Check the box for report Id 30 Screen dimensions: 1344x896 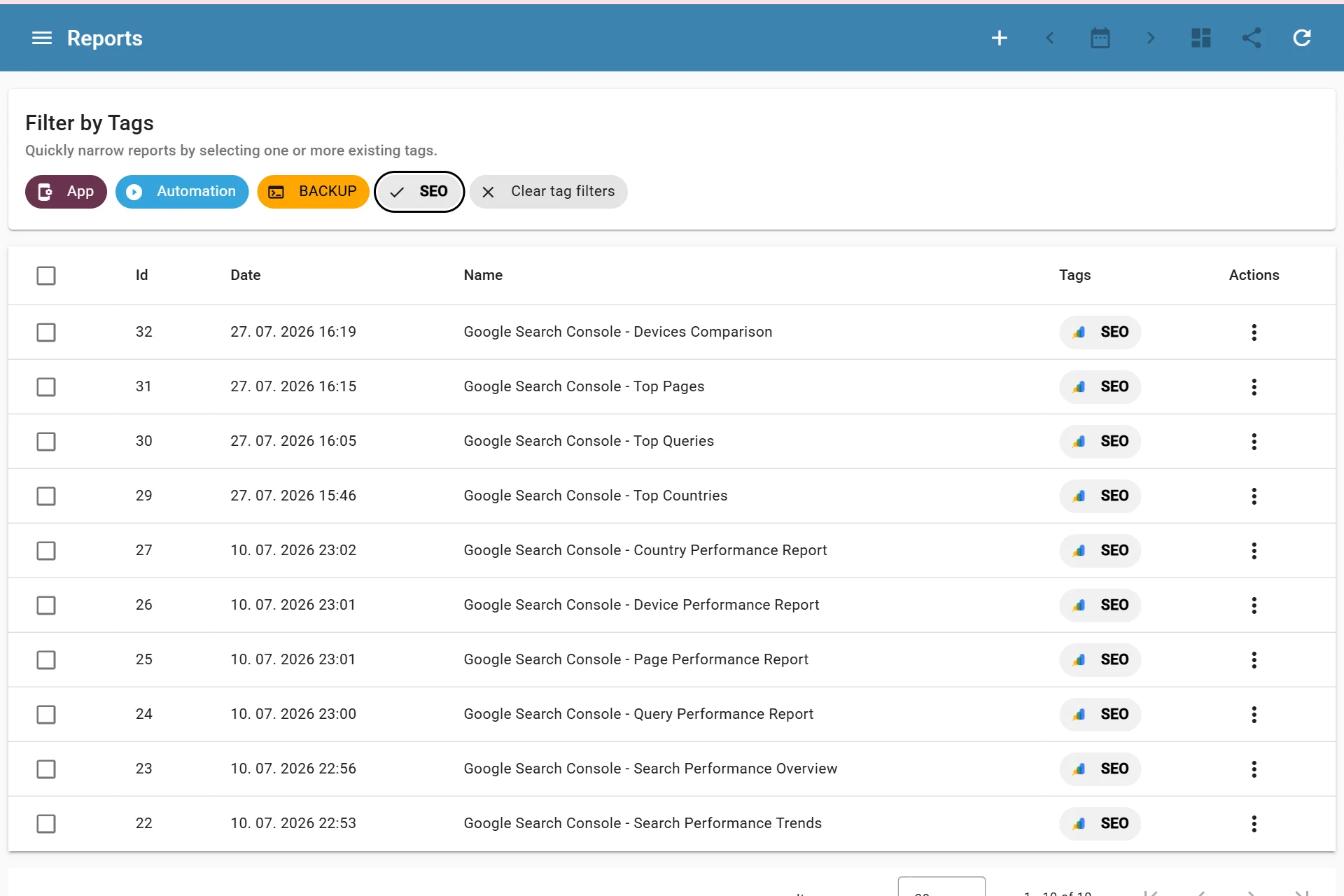46,441
